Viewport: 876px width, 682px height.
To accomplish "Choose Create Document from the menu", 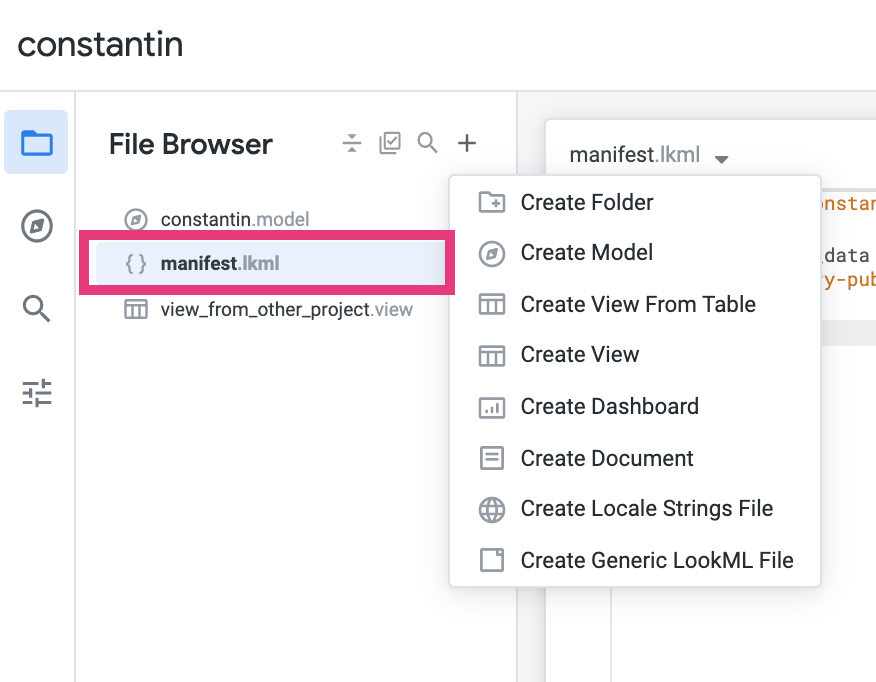I will (x=635, y=459).
